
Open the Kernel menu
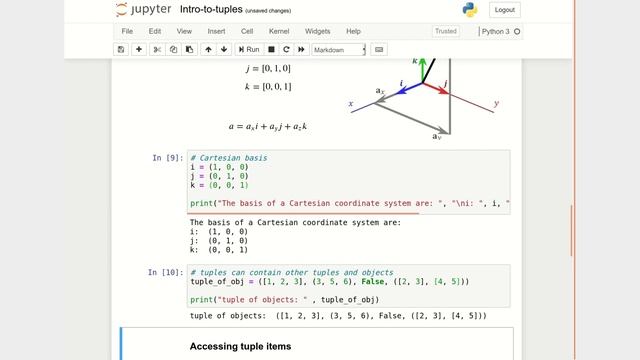coord(279,31)
